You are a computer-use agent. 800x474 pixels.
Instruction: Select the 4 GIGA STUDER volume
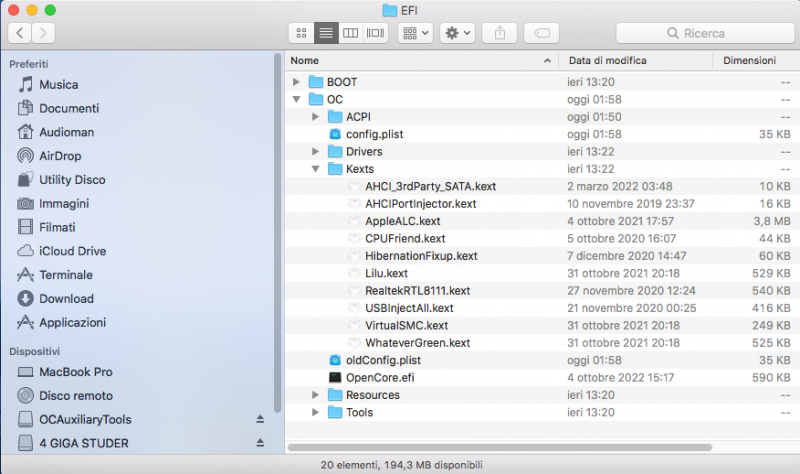[73, 443]
